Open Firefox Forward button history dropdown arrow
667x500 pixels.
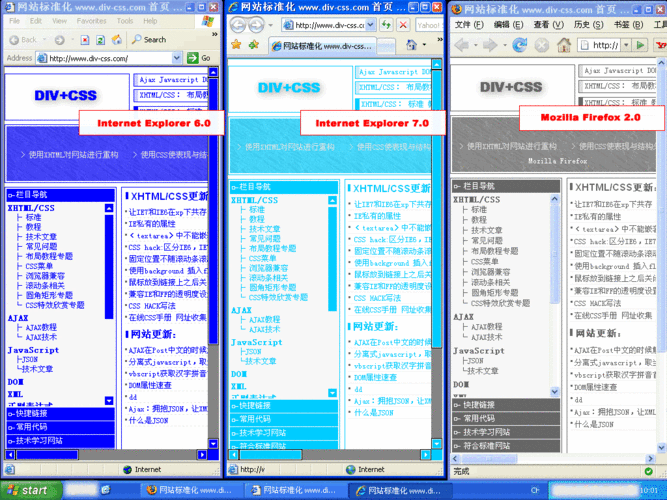tap(504, 45)
